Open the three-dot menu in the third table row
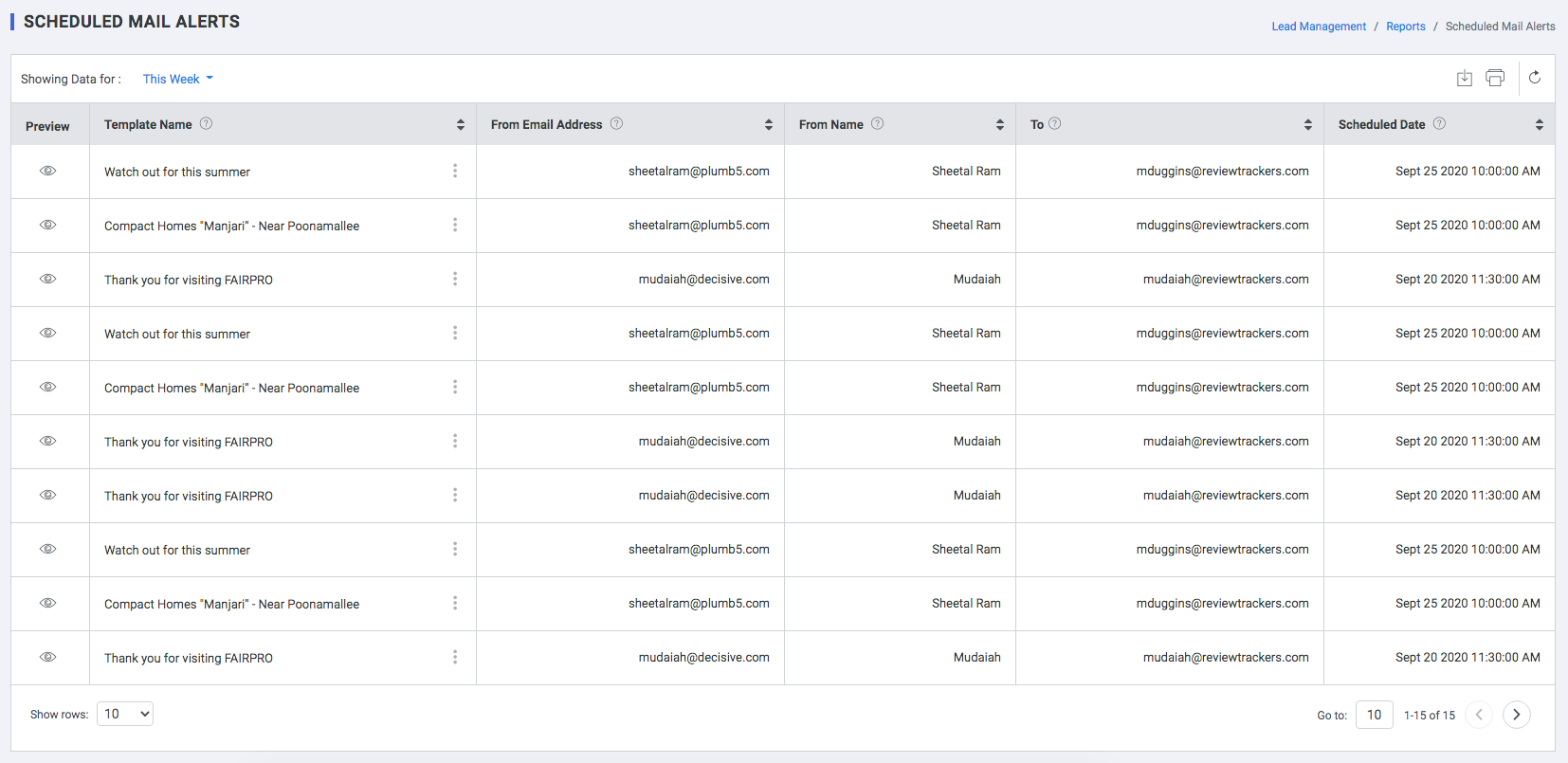1568x763 pixels. [x=455, y=279]
